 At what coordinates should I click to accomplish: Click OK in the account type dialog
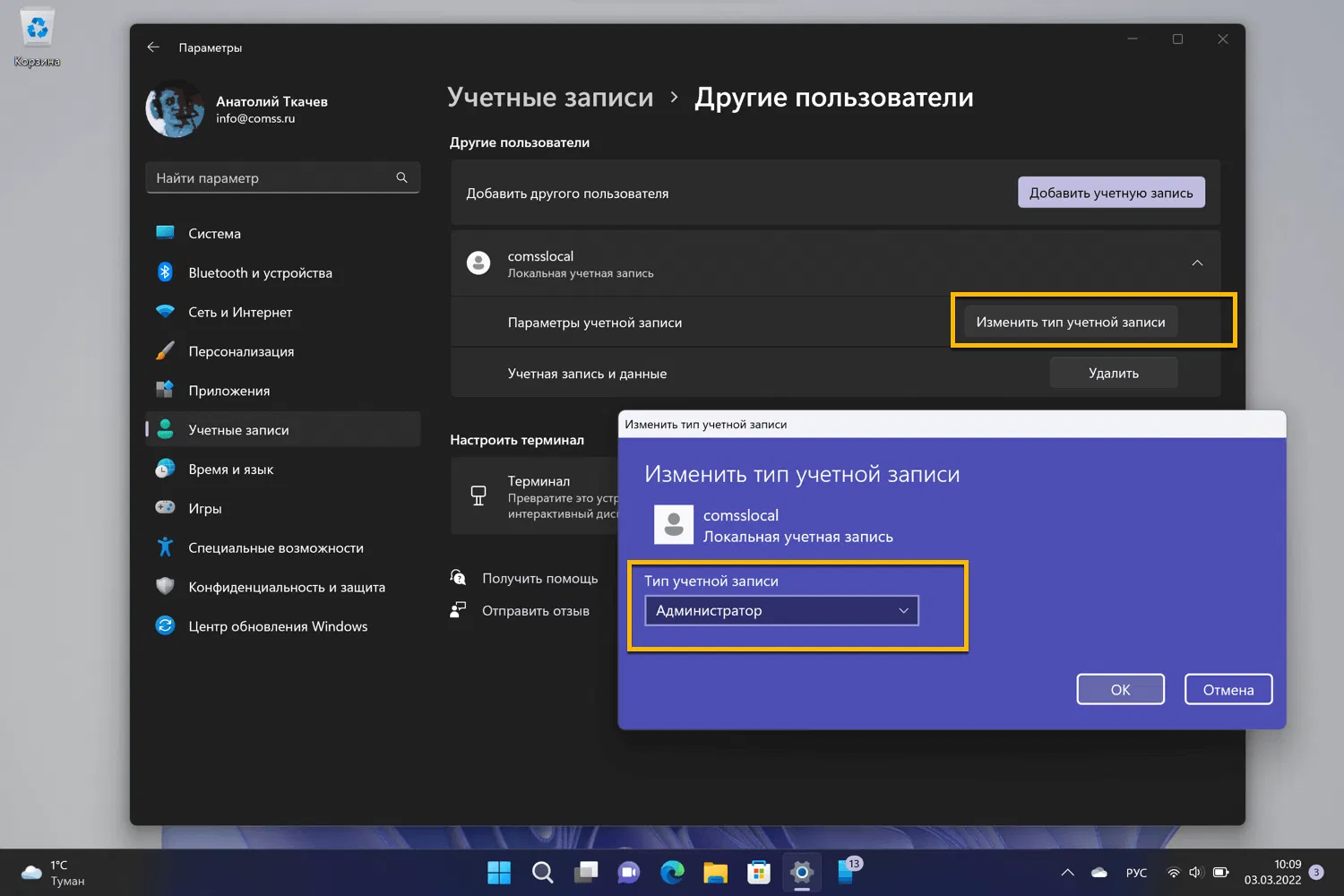coord(1120,689)
